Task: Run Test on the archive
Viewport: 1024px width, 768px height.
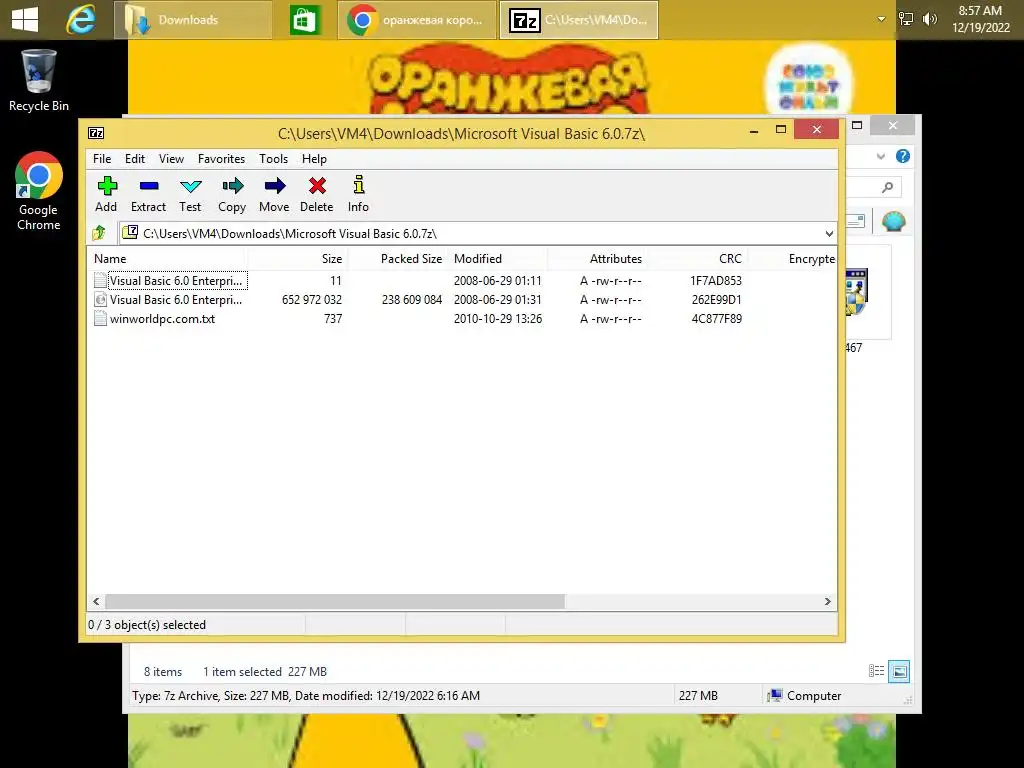Action: coord(190,194)
